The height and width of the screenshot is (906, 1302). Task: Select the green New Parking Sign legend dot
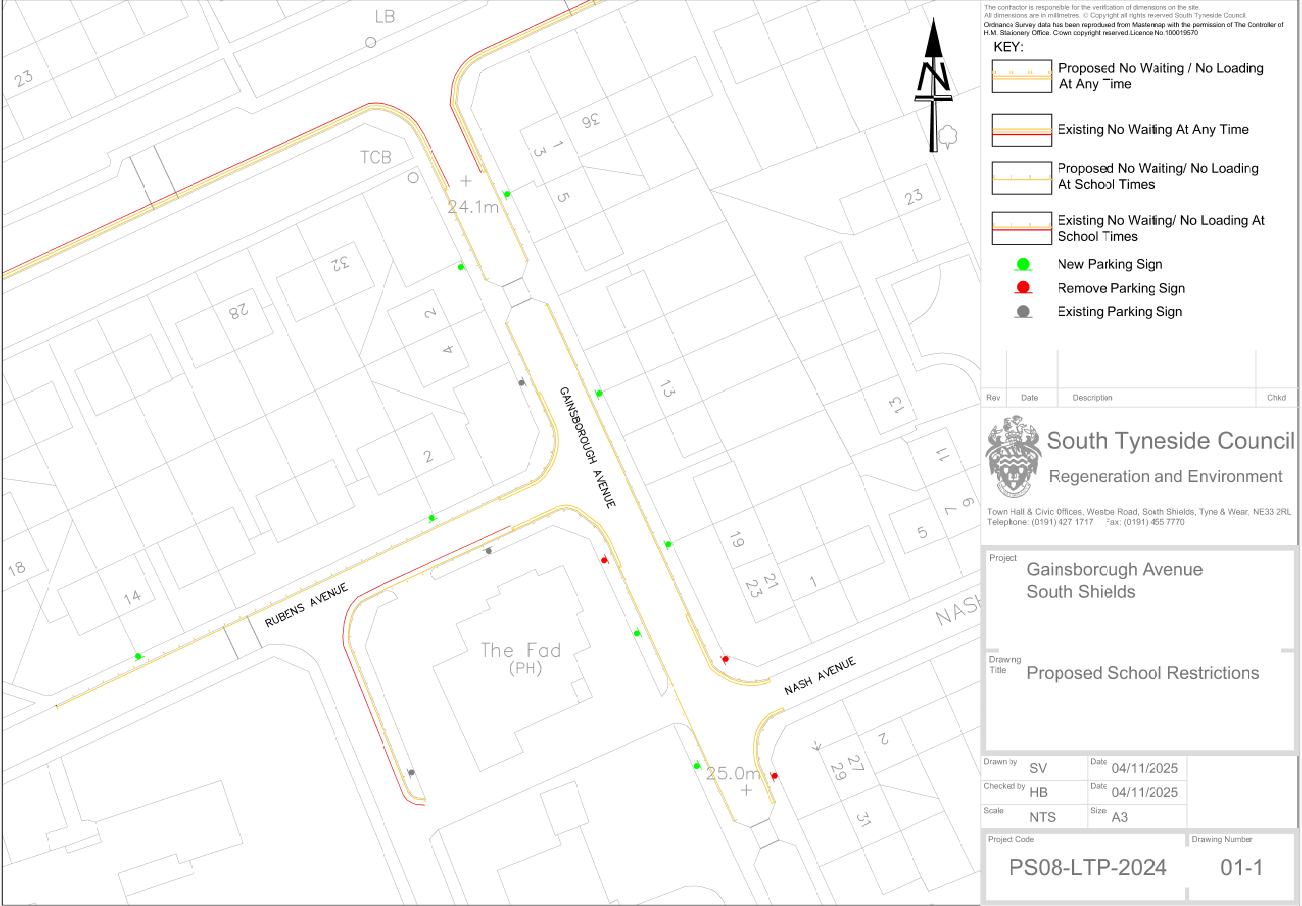click(x=1022, y=265)
